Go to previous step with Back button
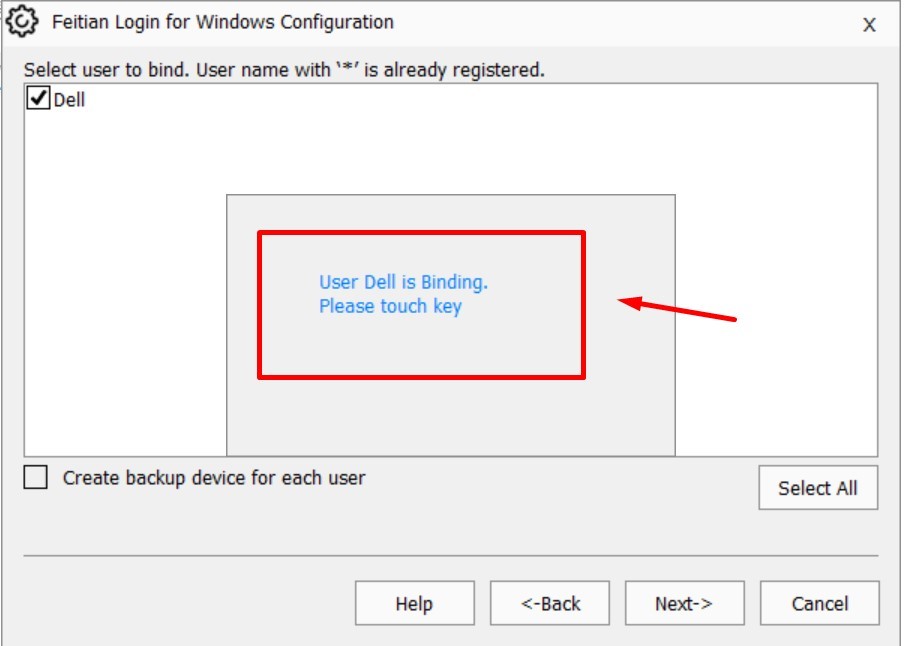904x646 pixels. click(x=550, y=603)
